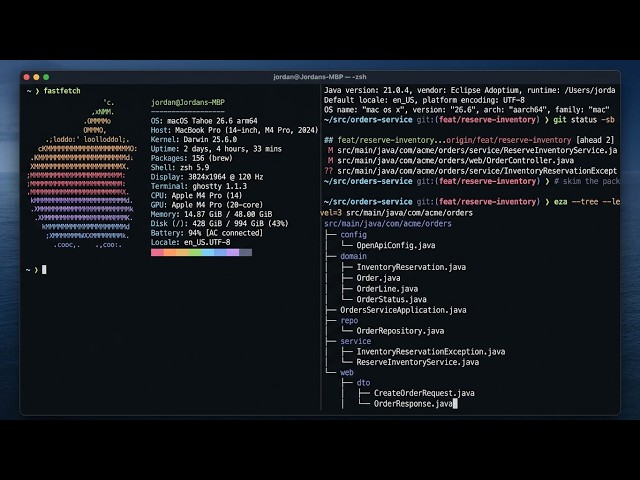Screen dimensions: 640x480
Task: Click the Shell: zsh 5.9 line
Action: 180,168
